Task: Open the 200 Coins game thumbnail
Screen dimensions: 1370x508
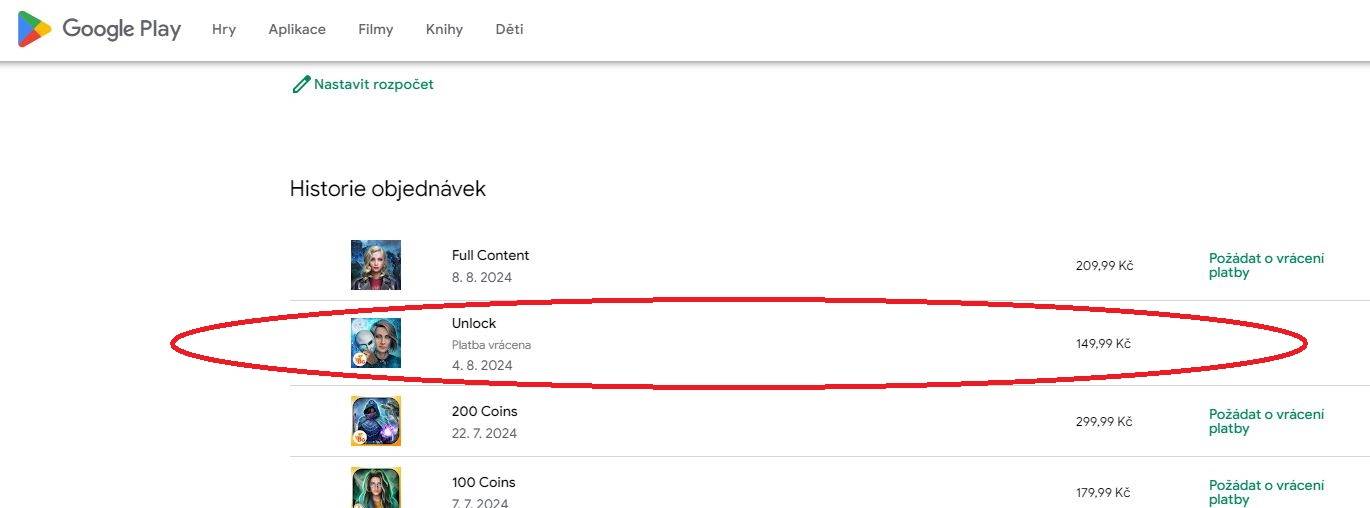Action: (376, 421)
